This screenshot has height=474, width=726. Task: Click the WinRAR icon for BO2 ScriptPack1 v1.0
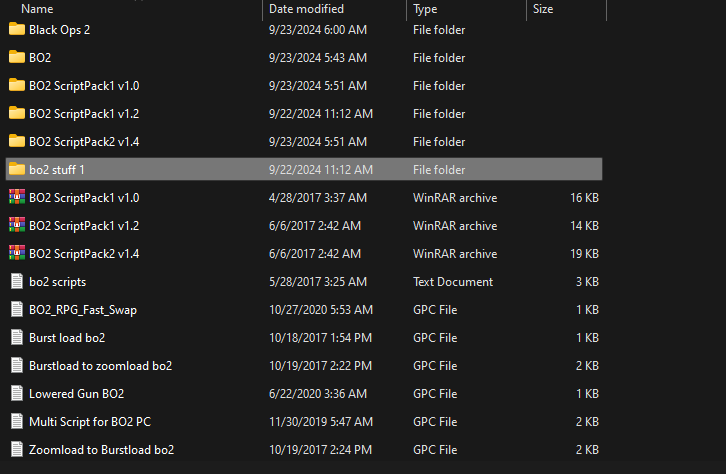17,197
